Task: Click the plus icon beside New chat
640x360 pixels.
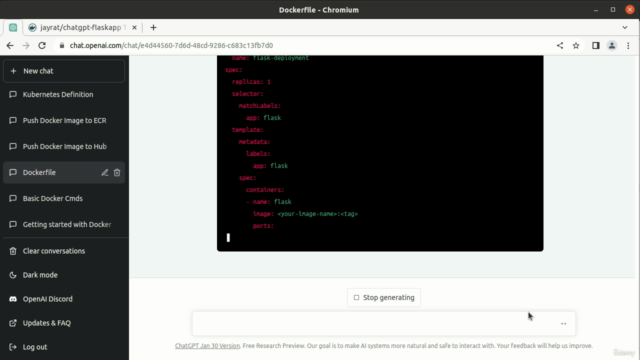Action: (13, 71)
